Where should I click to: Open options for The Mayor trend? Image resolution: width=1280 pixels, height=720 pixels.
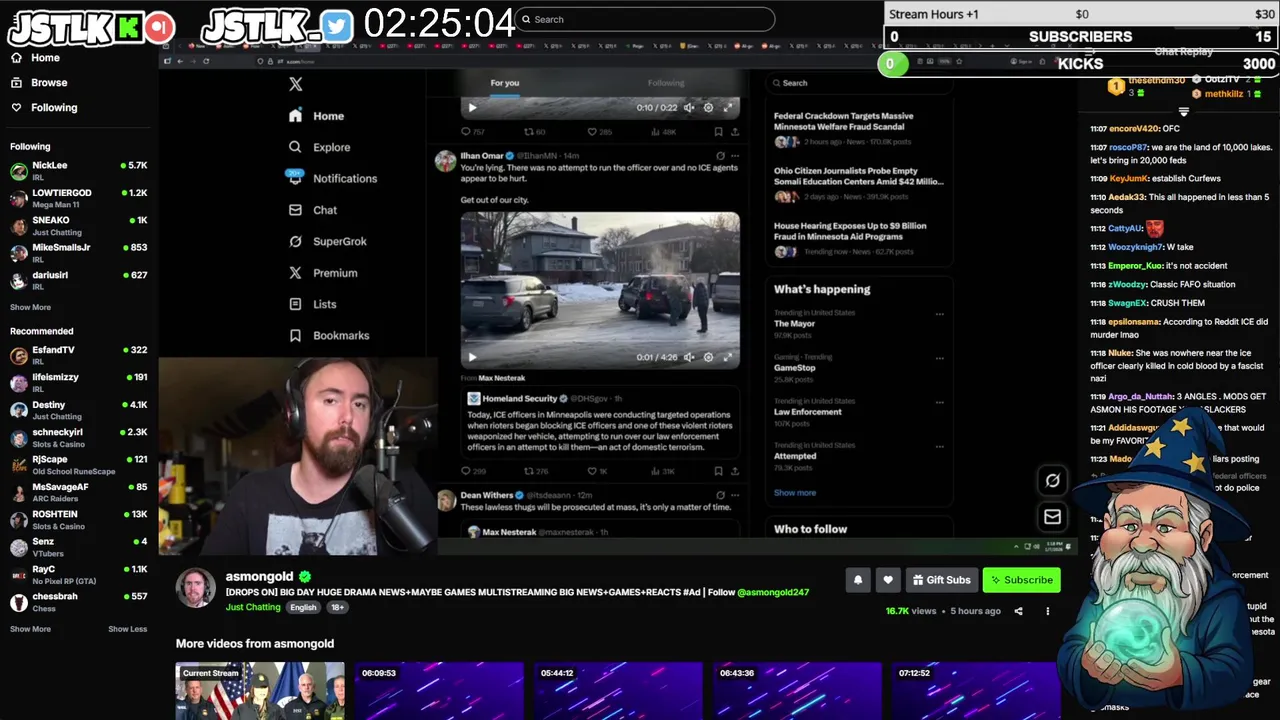pos(939,314)
